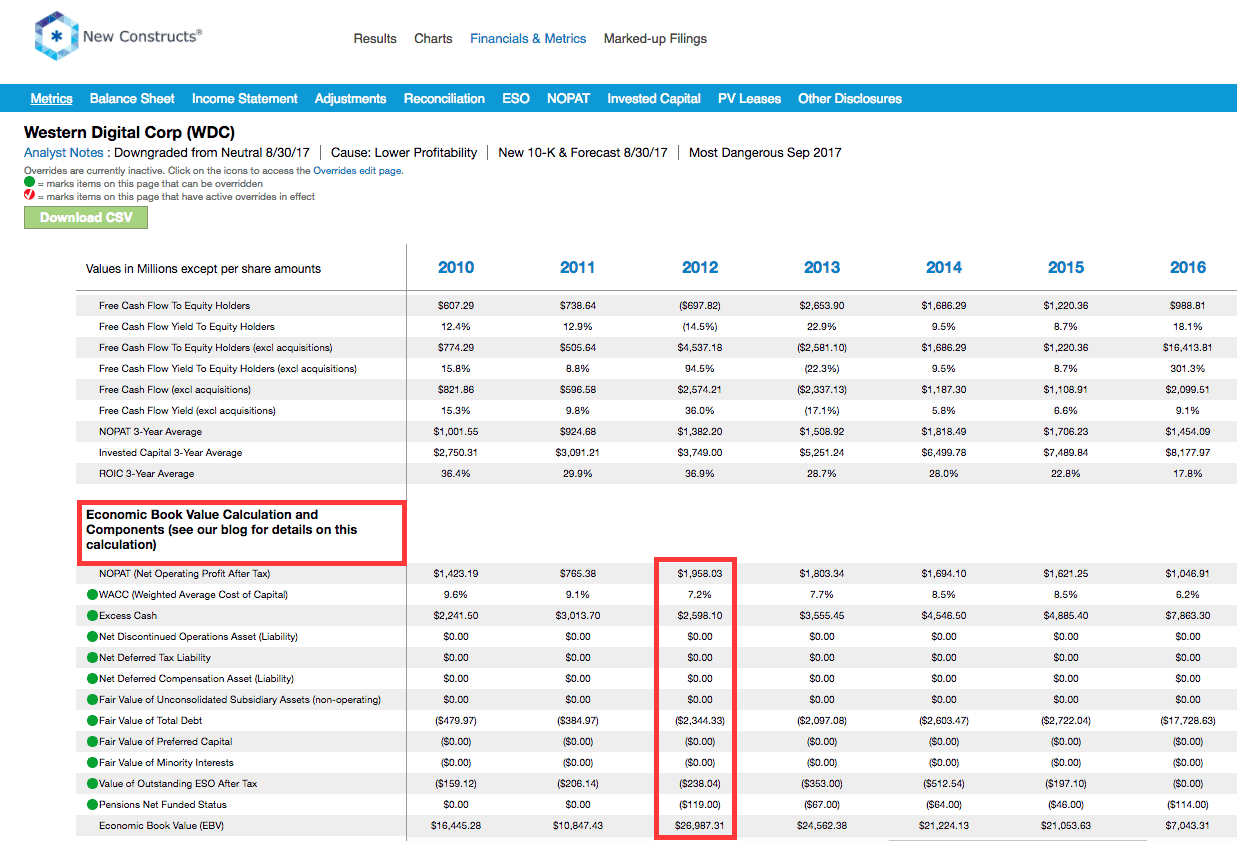Open the Adjustments tab
The width and height of the screenshot is (1237, 841).
tap(350, 98)
